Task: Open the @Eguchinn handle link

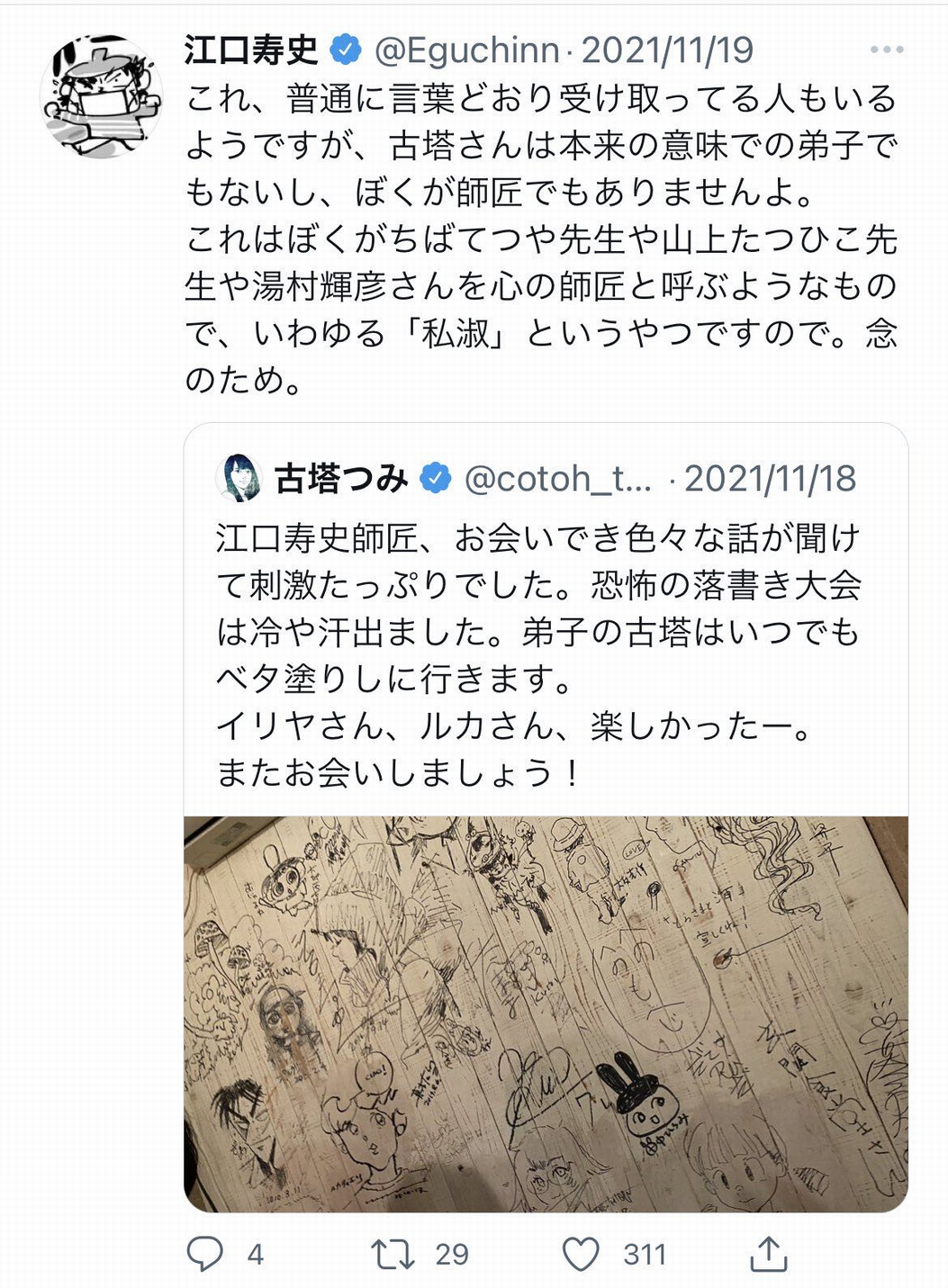Action: (466, 50)
